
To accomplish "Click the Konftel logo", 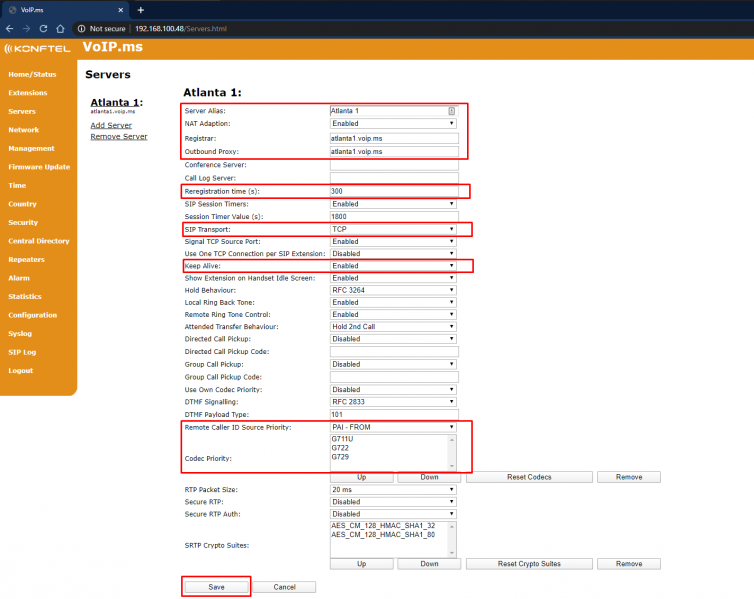I will click(x=37, y=49).
